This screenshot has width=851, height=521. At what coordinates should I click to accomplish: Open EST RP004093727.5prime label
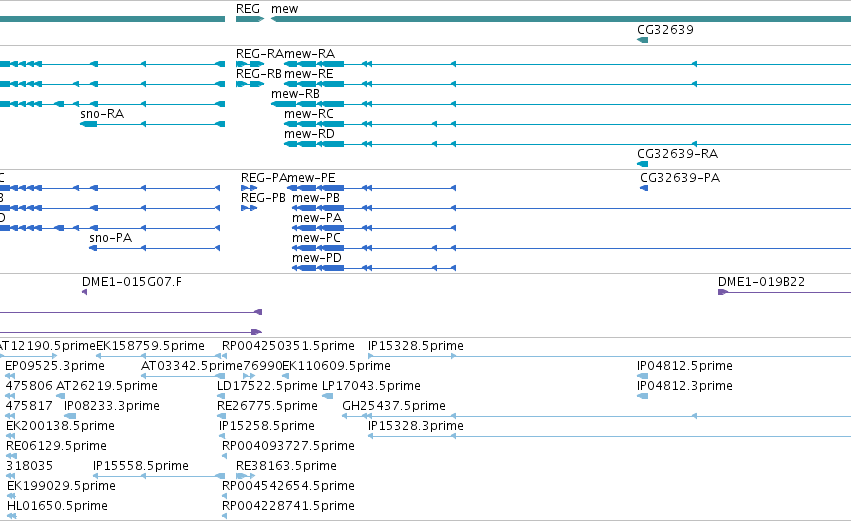(x=288, y=446)
